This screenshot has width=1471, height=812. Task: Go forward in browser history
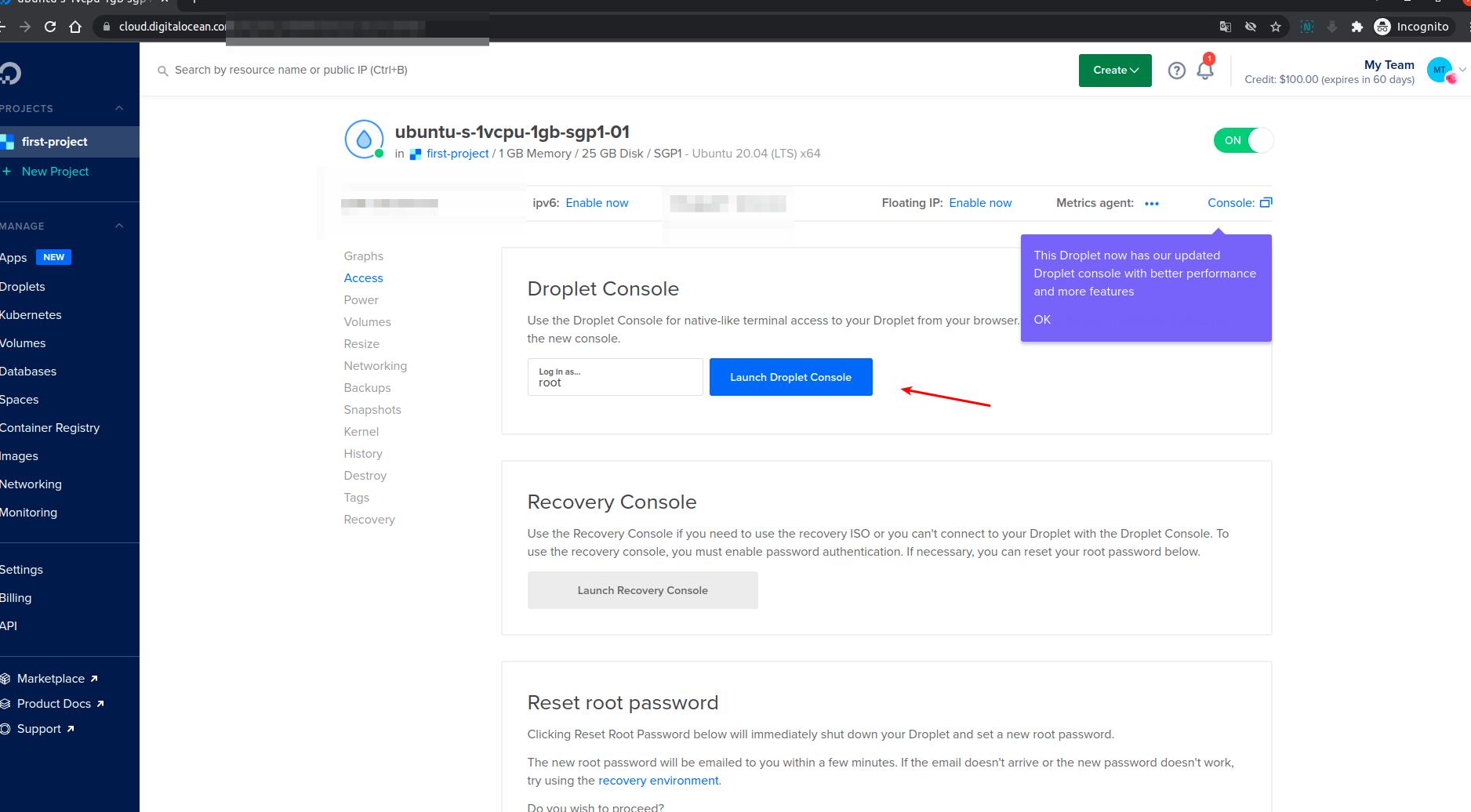(25, 27)
